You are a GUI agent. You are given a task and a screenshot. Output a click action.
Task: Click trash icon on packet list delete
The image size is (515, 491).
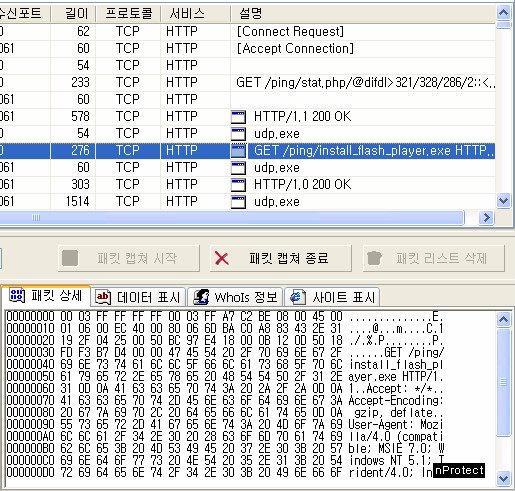point(374,258)
